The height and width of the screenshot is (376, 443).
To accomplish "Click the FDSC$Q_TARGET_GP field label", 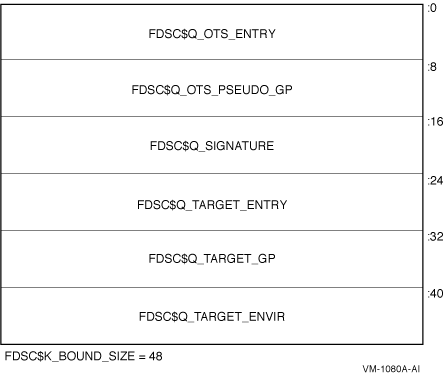I will point(212,259).
